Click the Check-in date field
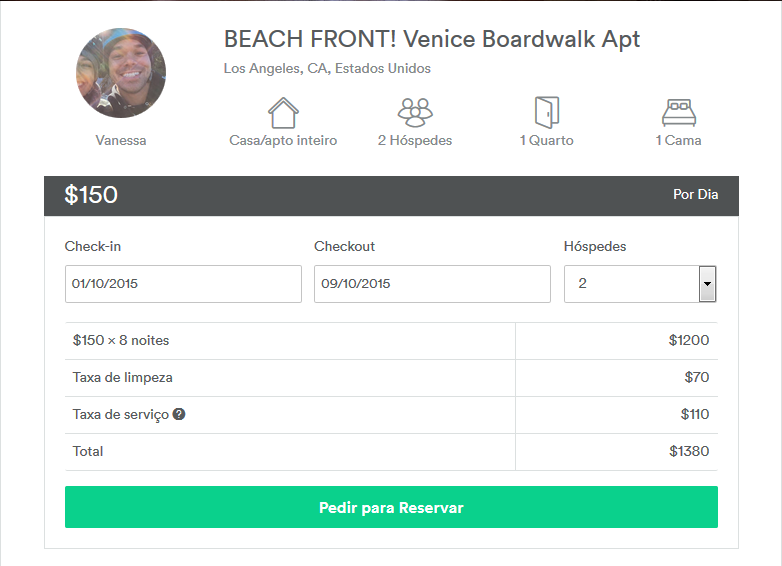The width and height of the screenshot is (782, 566). point(183,284)
